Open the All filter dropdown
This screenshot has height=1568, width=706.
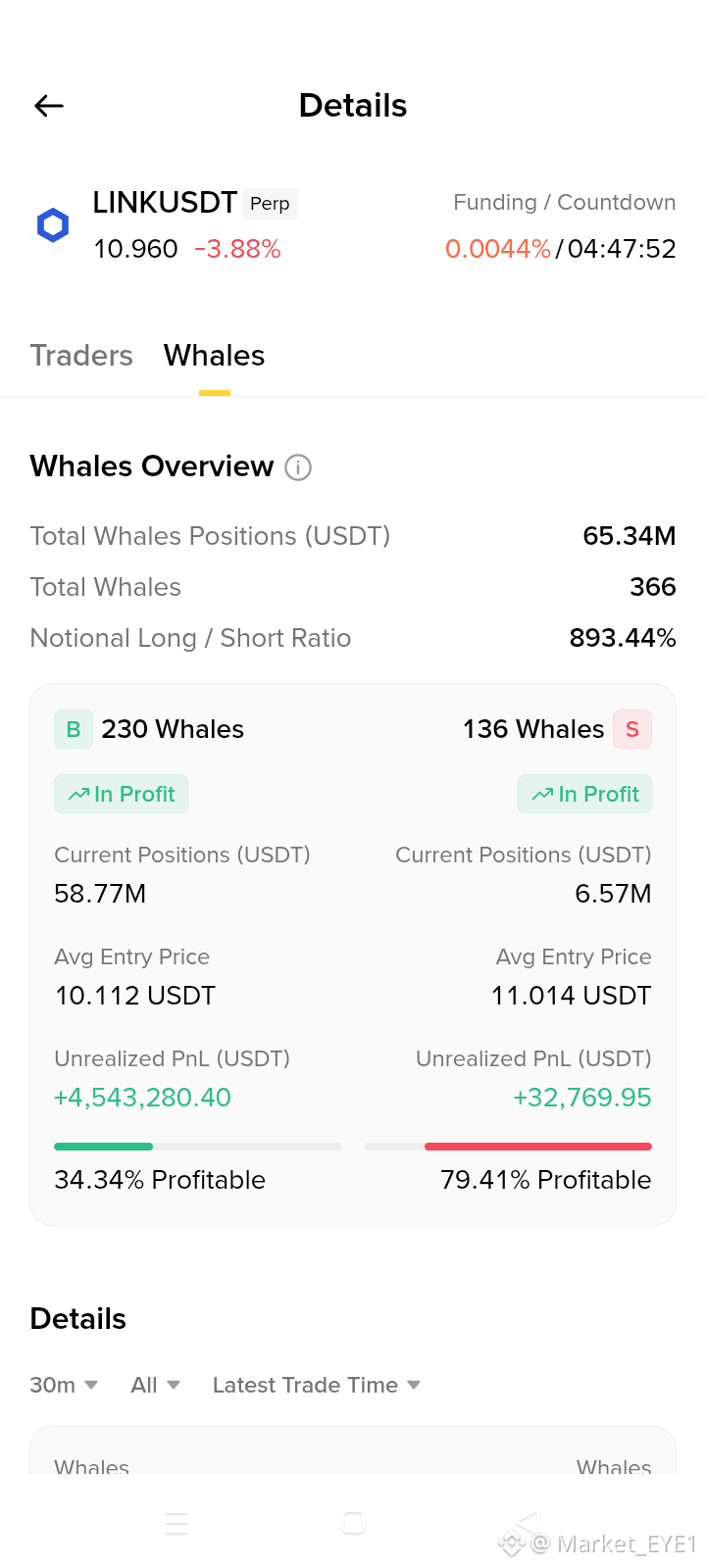click(156, 1385)
